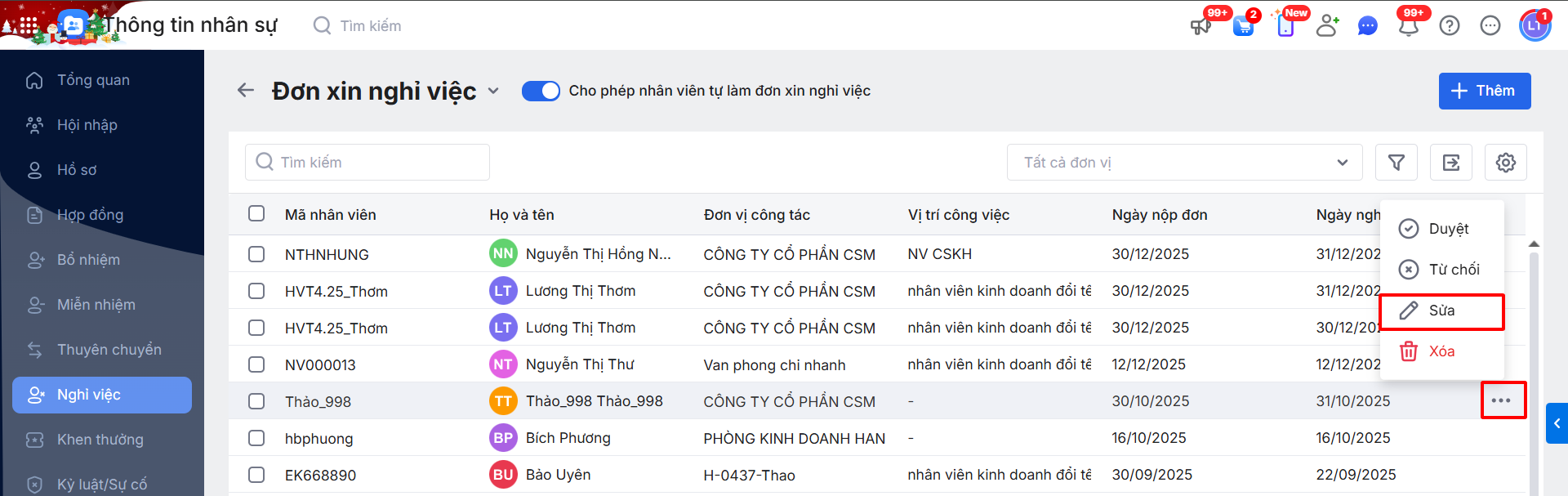Viewport: 1568px width, 496px height.
Task: Click the back arrow beside page title
Action: [246, 91]
